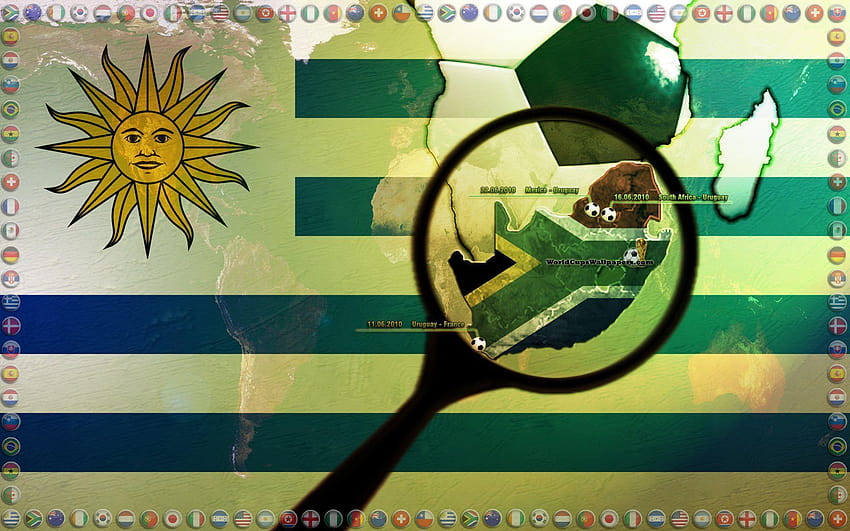
Task: Click the "South Africa - Uruguay" match label
Action: pos(693,197)
